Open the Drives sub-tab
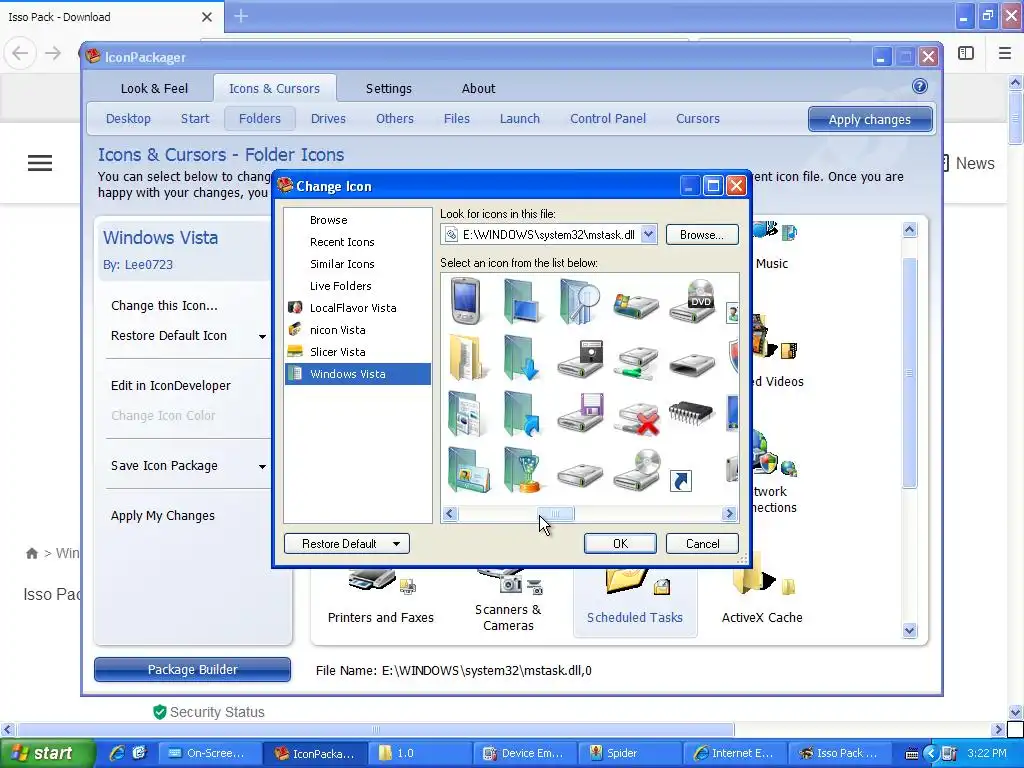1024x768 pixels. [328, 118]
